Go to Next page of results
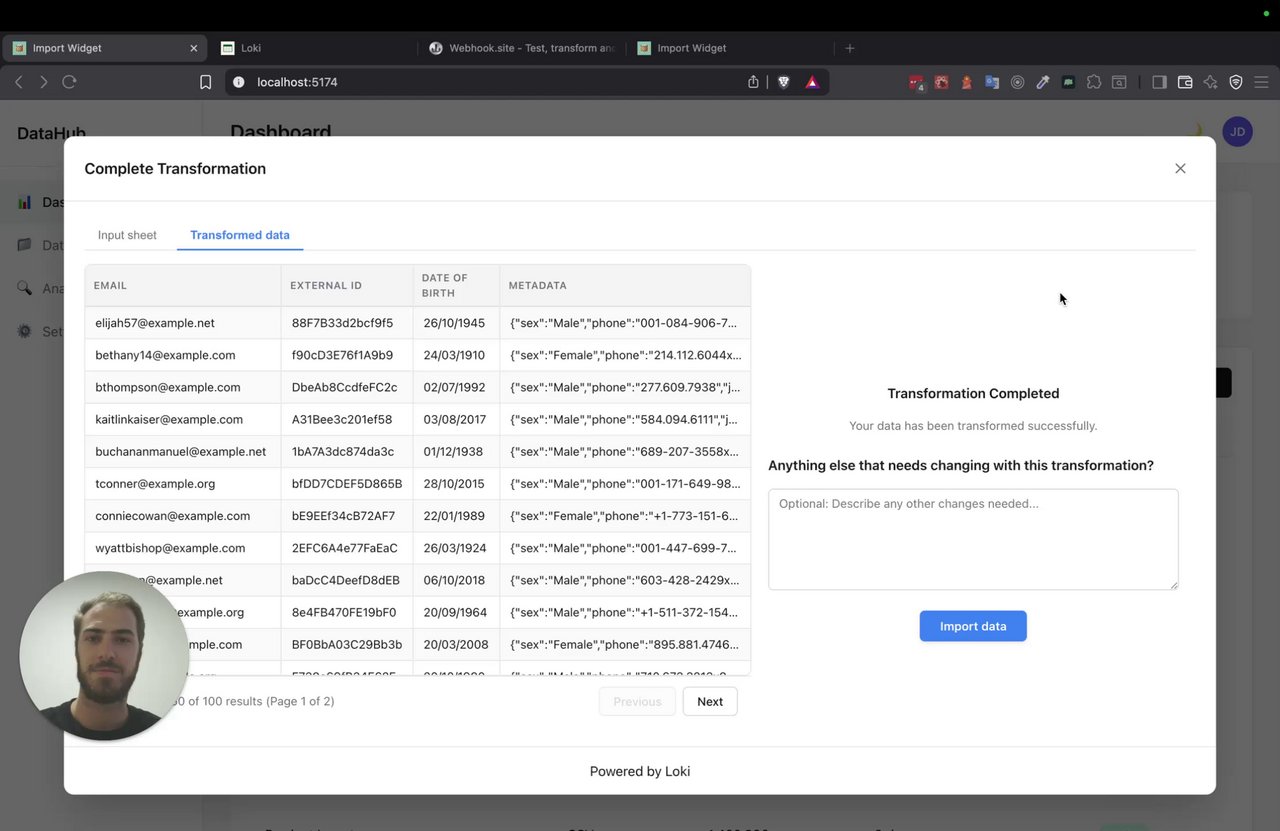The image size is (1280, 831). pos(710,701)
